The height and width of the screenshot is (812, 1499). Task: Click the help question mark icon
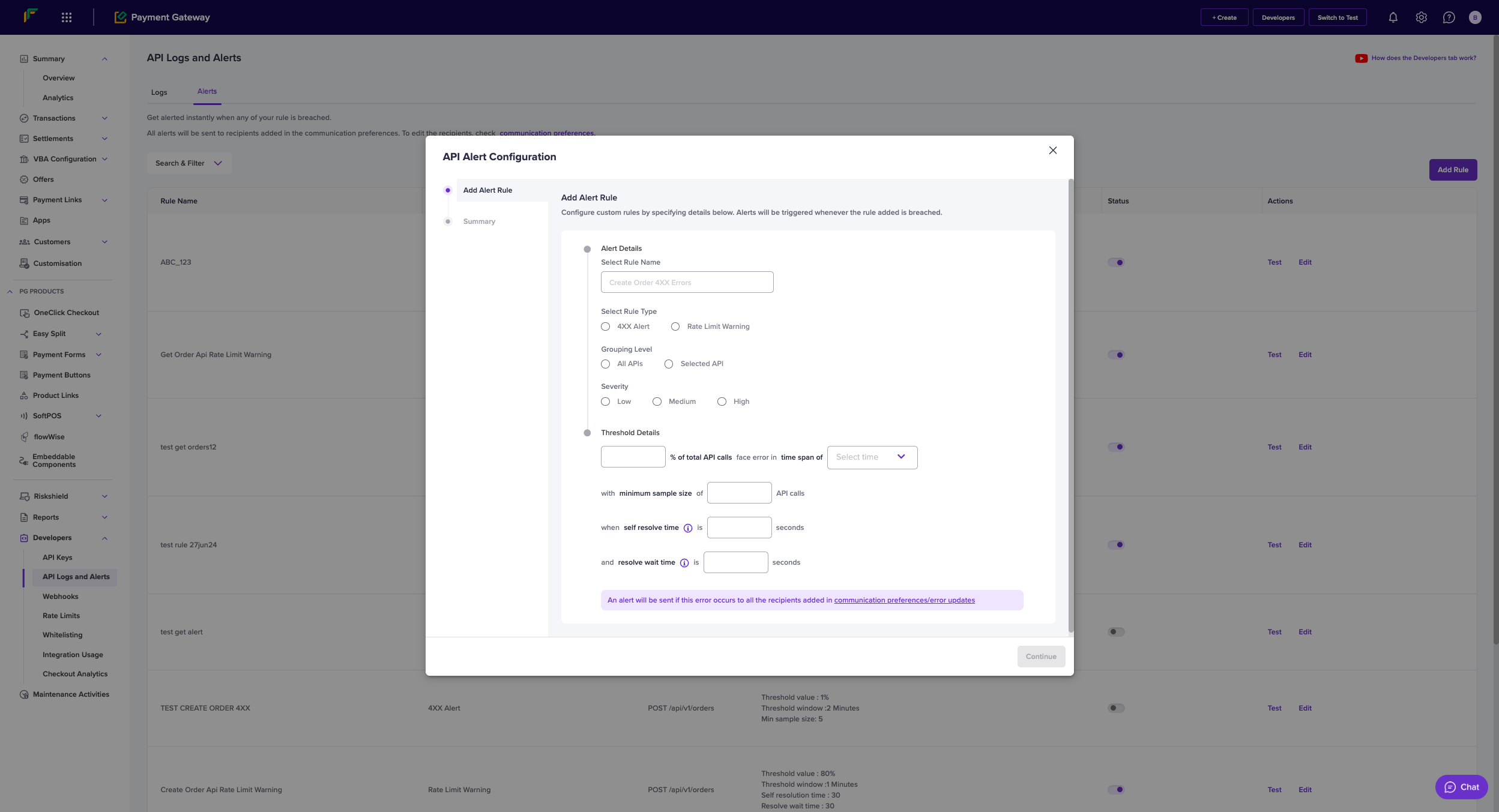click(1449, 17)
